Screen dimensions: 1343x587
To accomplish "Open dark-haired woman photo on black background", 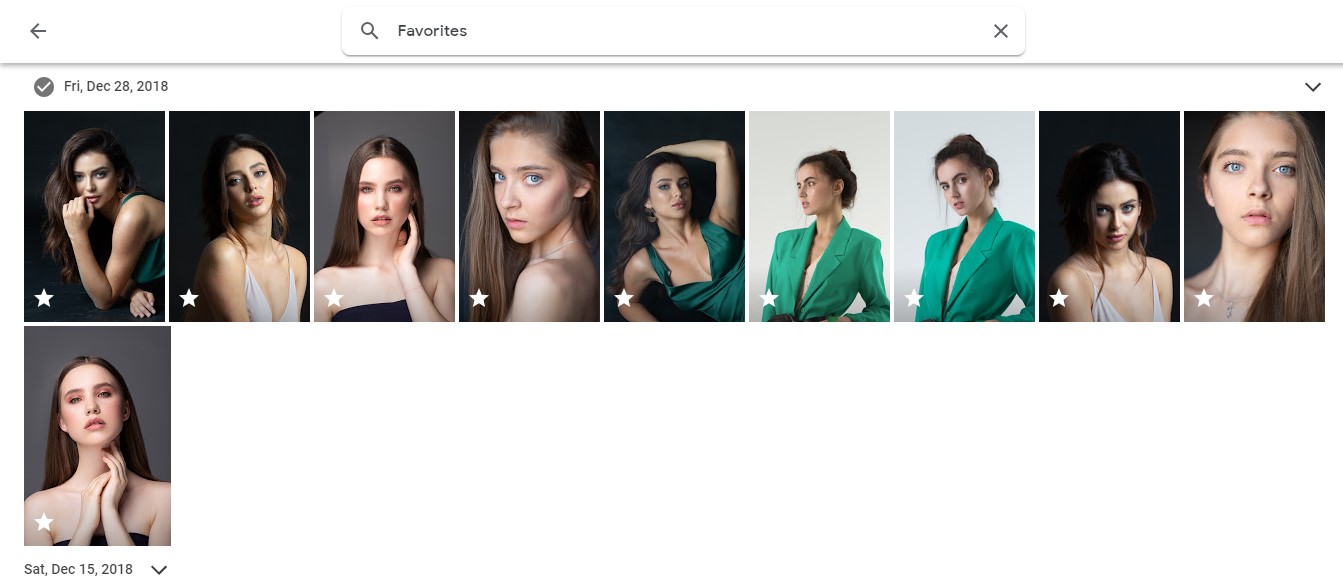I will pyautogui.click(x=1109, y=216).
